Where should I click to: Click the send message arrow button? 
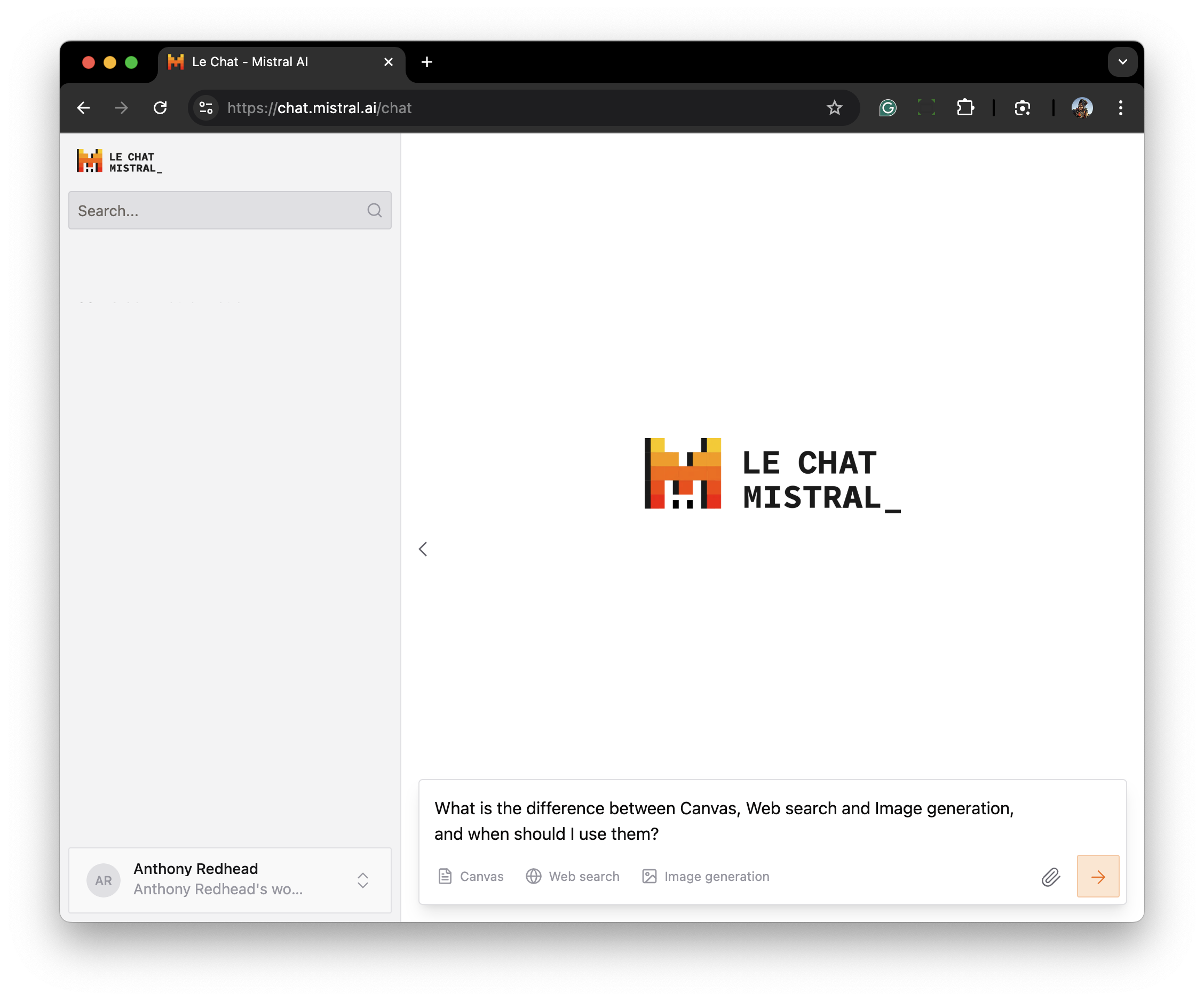click(x=1097, y=876)
